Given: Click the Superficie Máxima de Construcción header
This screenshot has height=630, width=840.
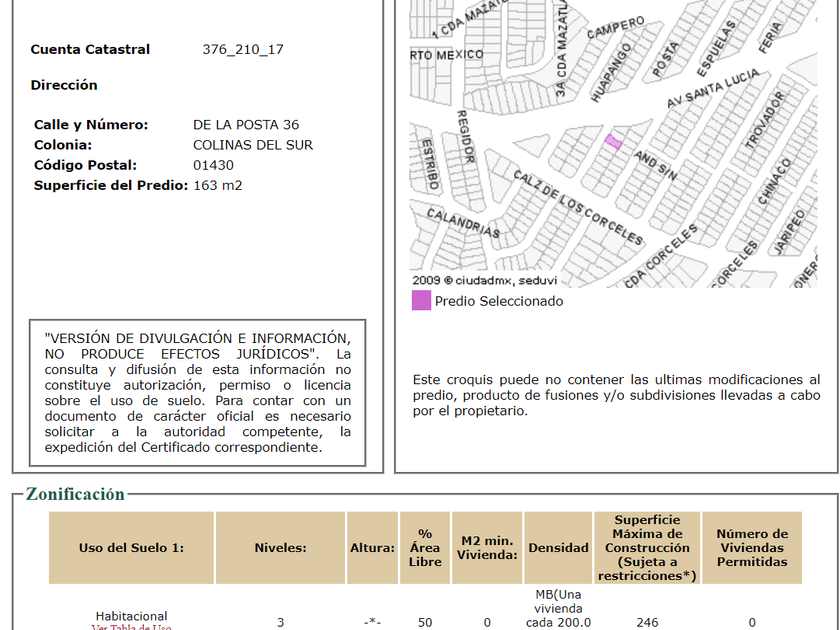Looking at the screenshot, I should (x=647, y=548).
